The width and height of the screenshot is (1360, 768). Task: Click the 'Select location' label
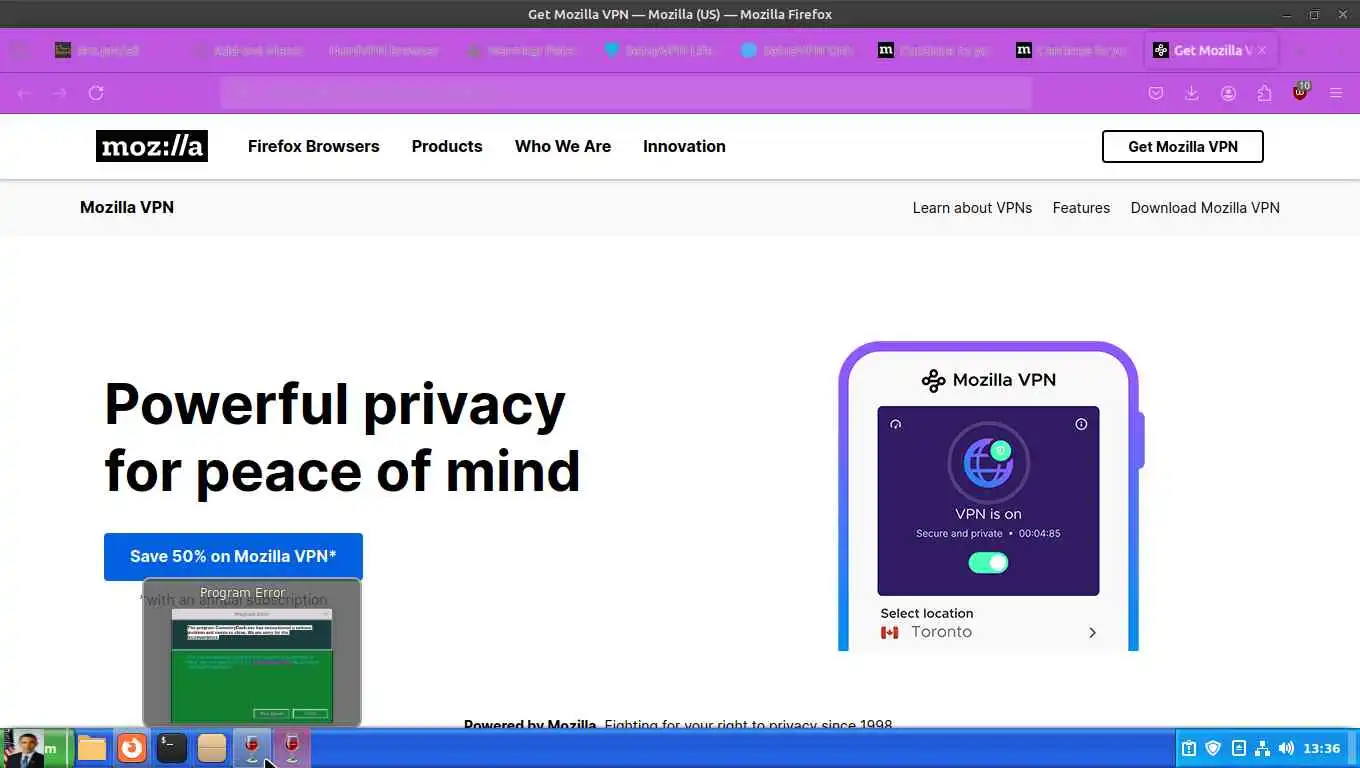coord(927,613)
